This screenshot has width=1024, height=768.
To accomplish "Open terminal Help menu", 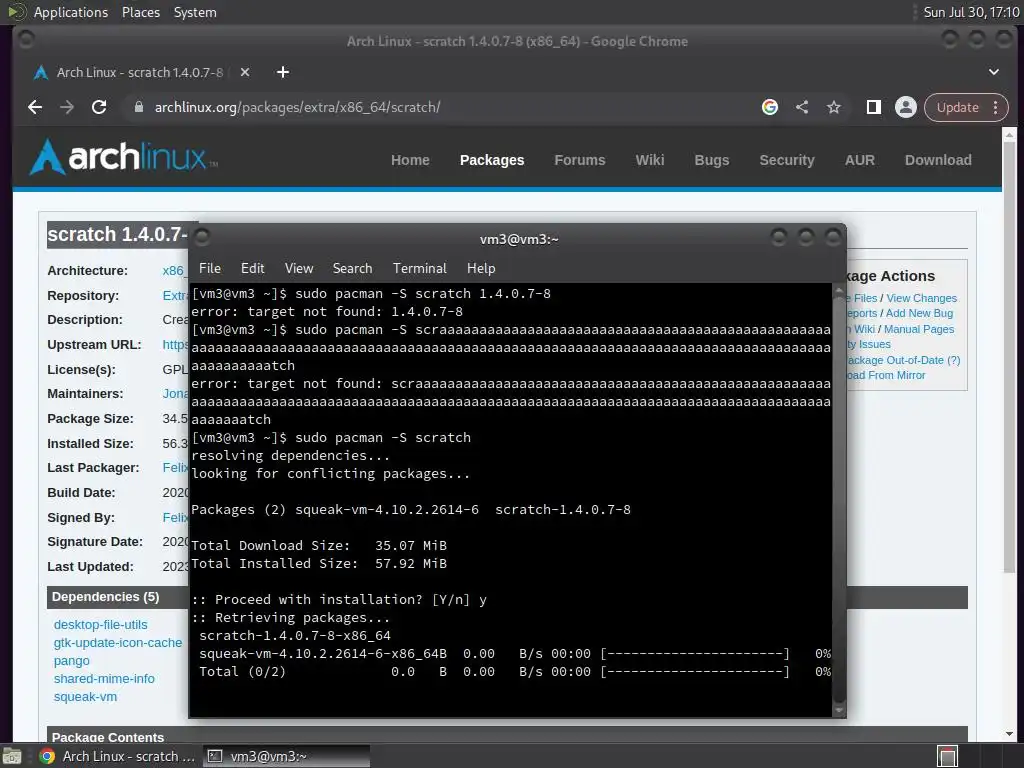I will tap(481, 268).
